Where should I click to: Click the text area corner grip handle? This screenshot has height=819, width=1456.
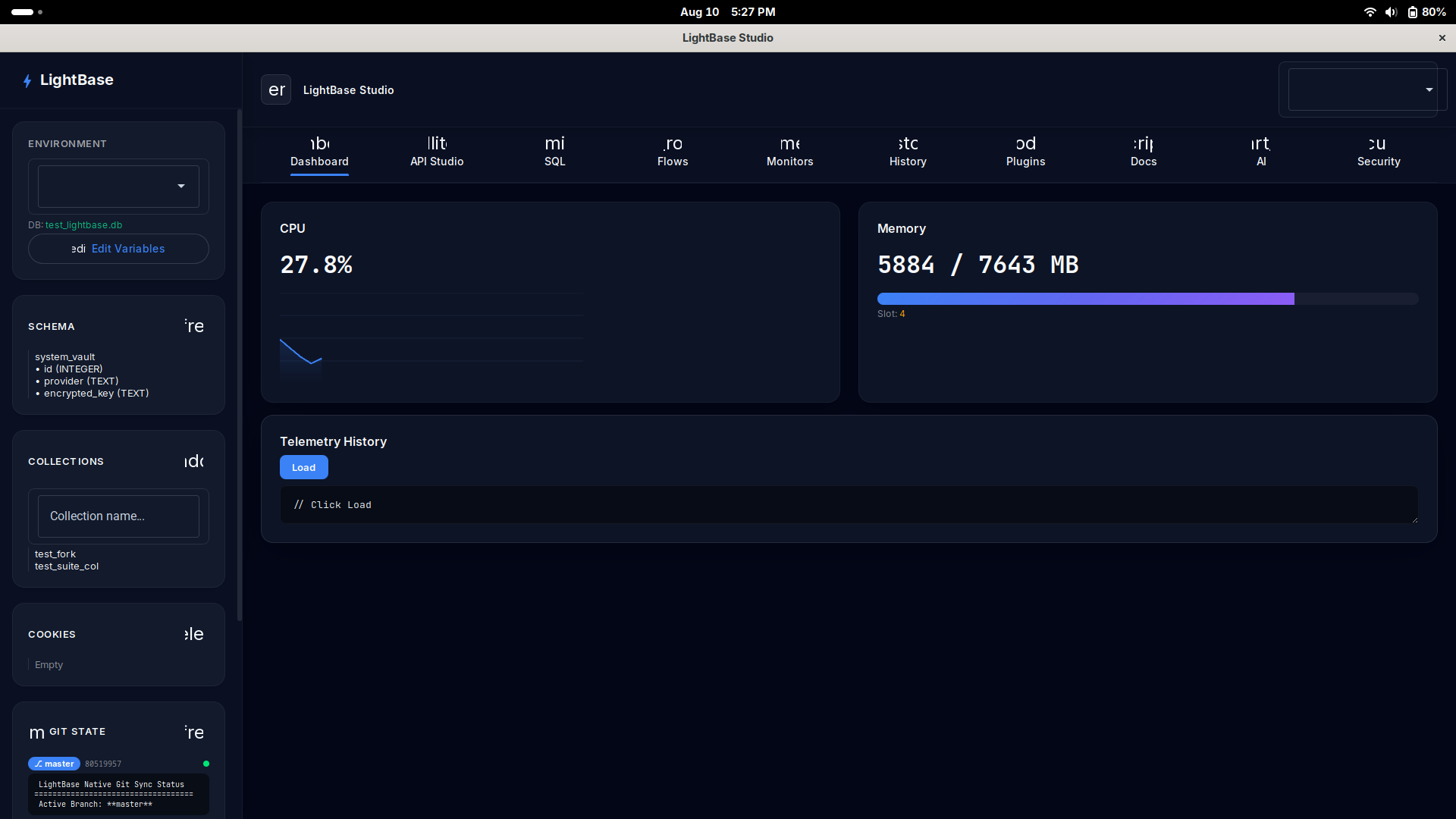(x=1414, y=519)
